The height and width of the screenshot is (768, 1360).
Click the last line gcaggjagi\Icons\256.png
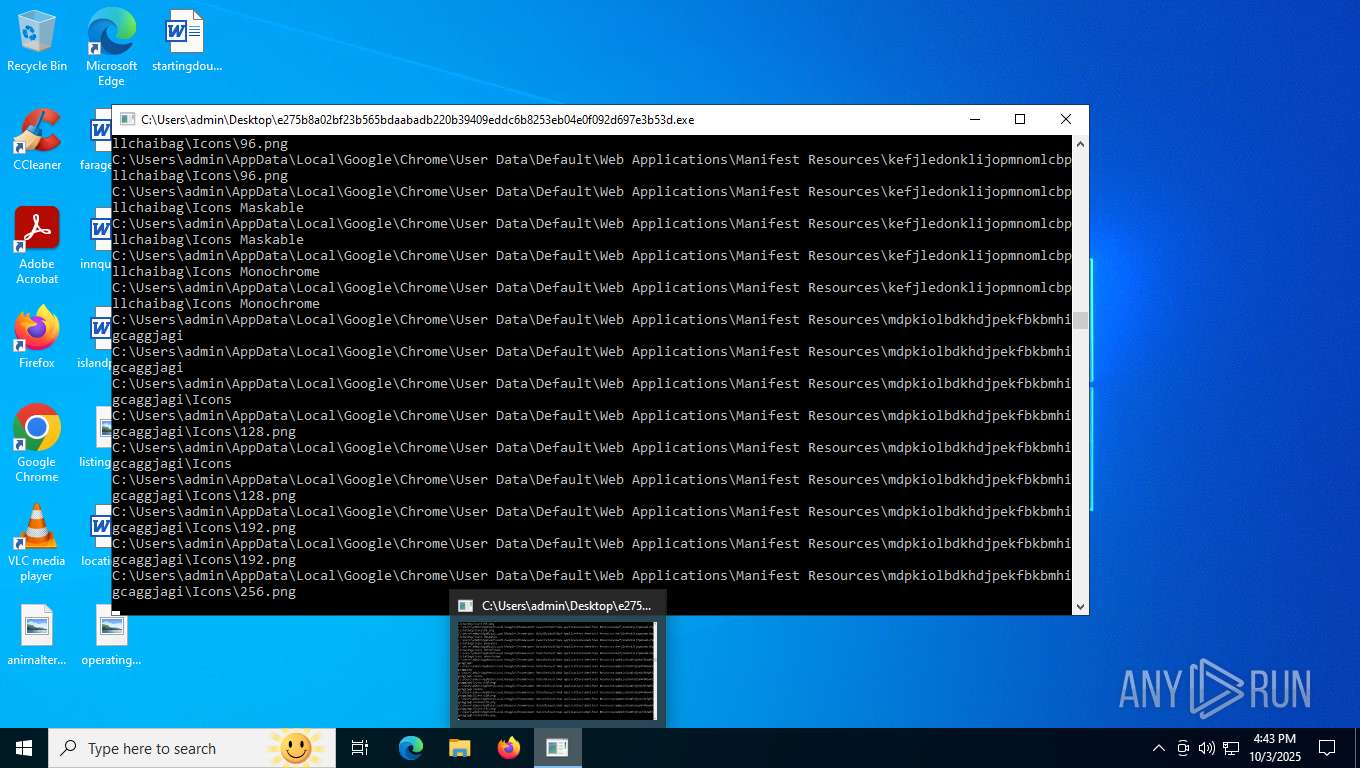tap(204, 592)
